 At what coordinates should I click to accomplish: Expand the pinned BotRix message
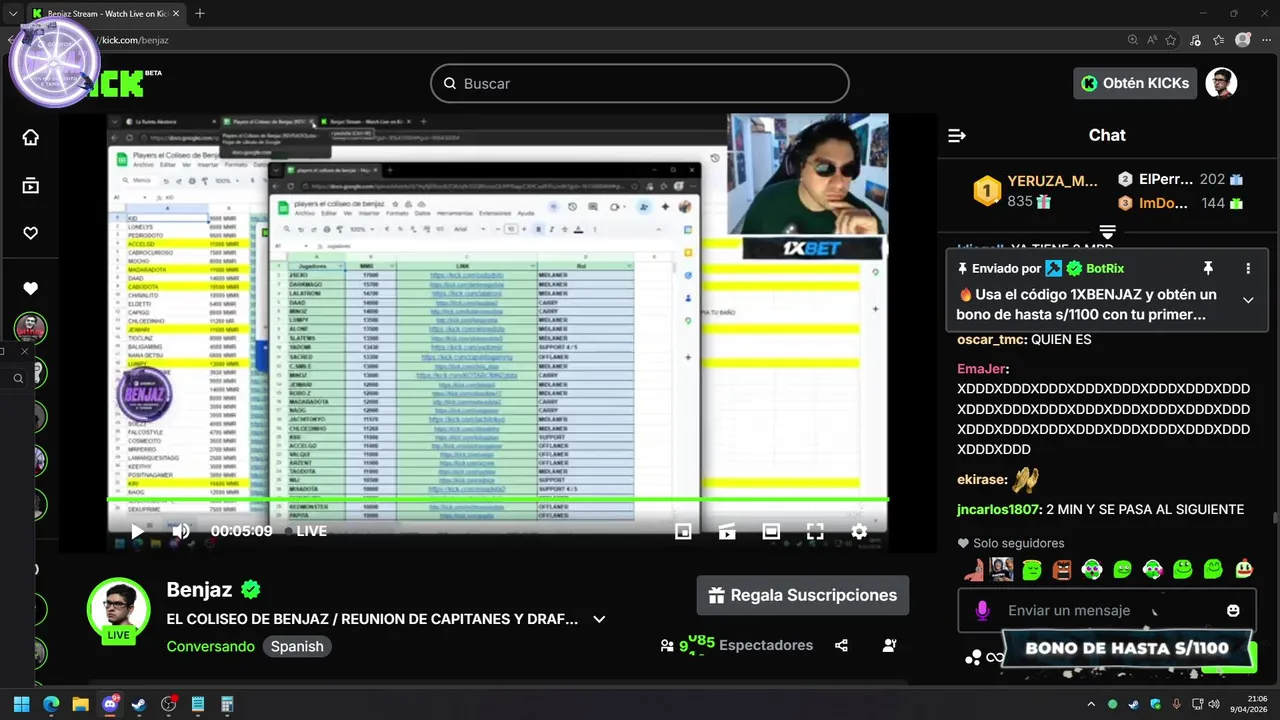click(1248, 300)
